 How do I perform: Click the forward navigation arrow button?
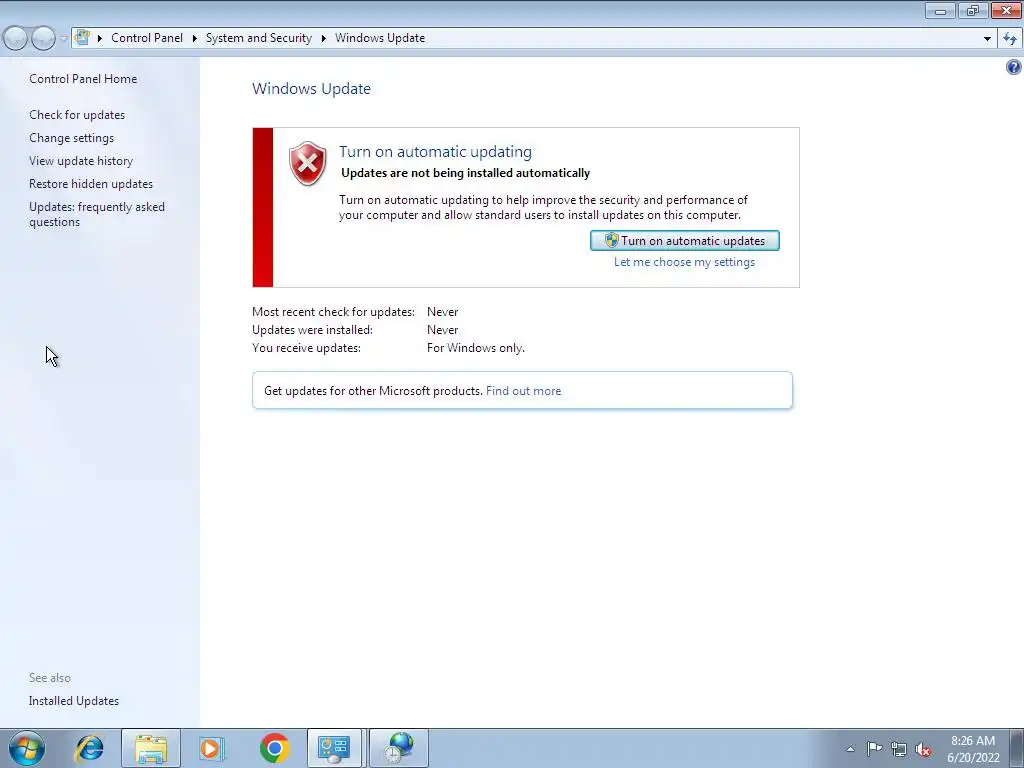43,39
